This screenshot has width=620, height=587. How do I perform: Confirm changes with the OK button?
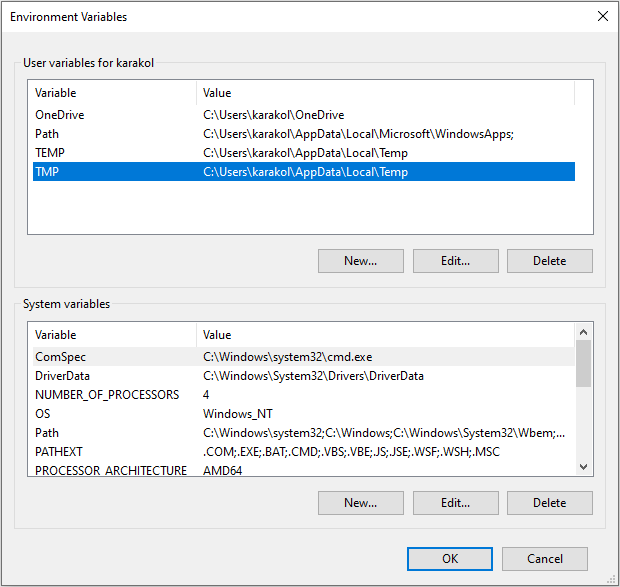[450, 559]
